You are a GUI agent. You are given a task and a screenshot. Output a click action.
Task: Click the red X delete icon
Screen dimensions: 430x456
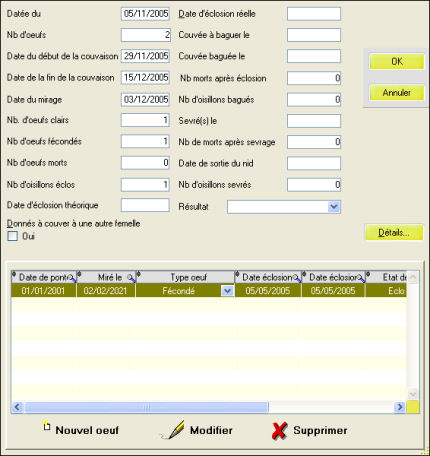point(279,431)
